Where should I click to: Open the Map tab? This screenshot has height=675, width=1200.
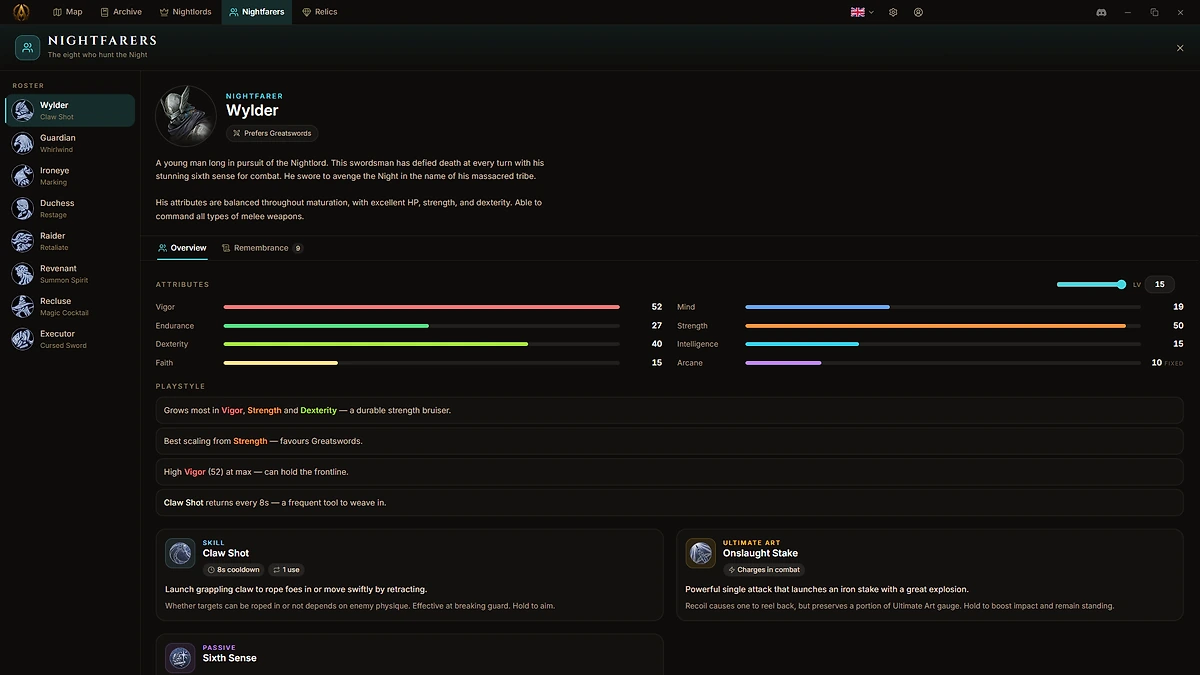click(x=67, y=12)
